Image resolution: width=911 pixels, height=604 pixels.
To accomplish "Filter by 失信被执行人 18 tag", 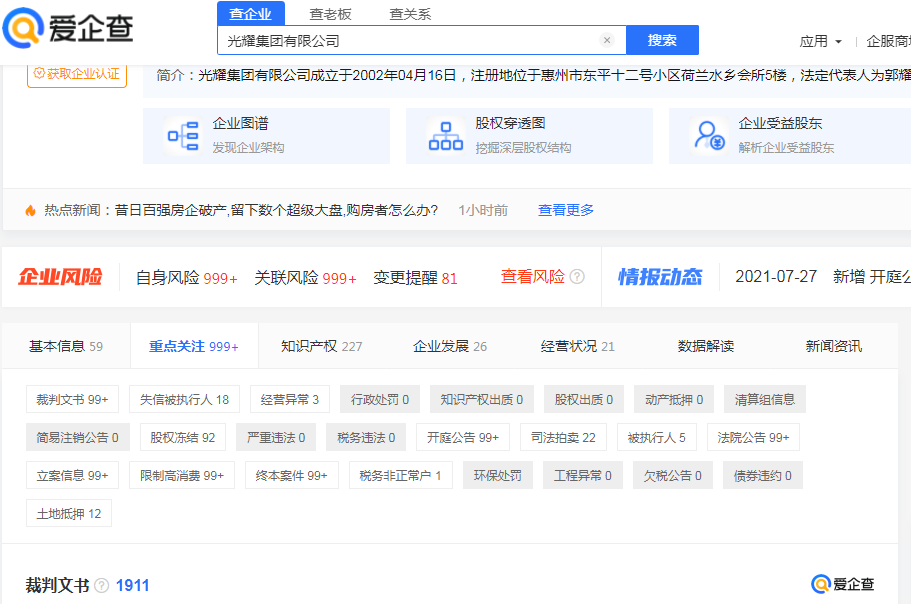I will tap(184, 399).
